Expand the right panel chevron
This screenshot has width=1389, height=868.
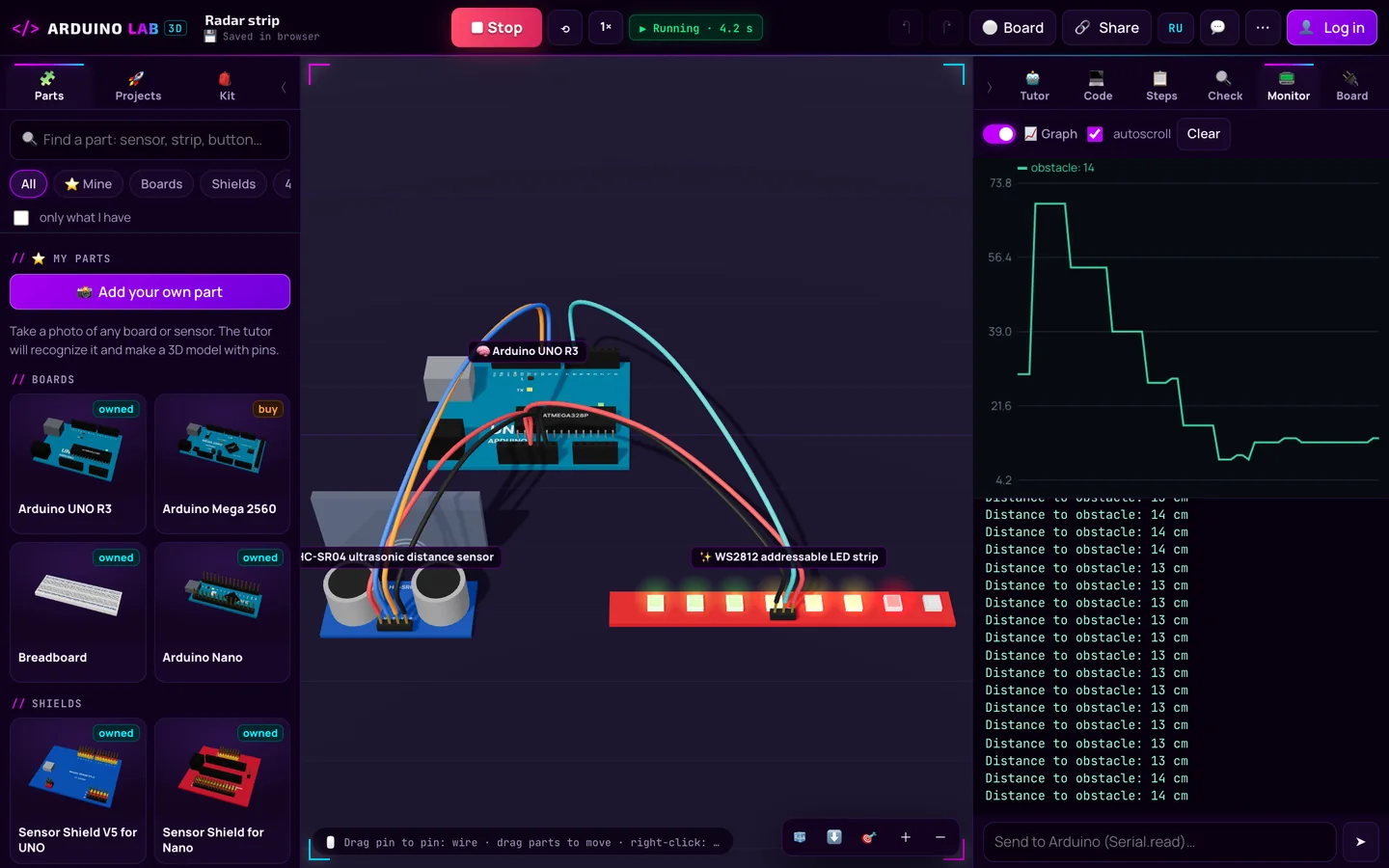tap(990, 87)
